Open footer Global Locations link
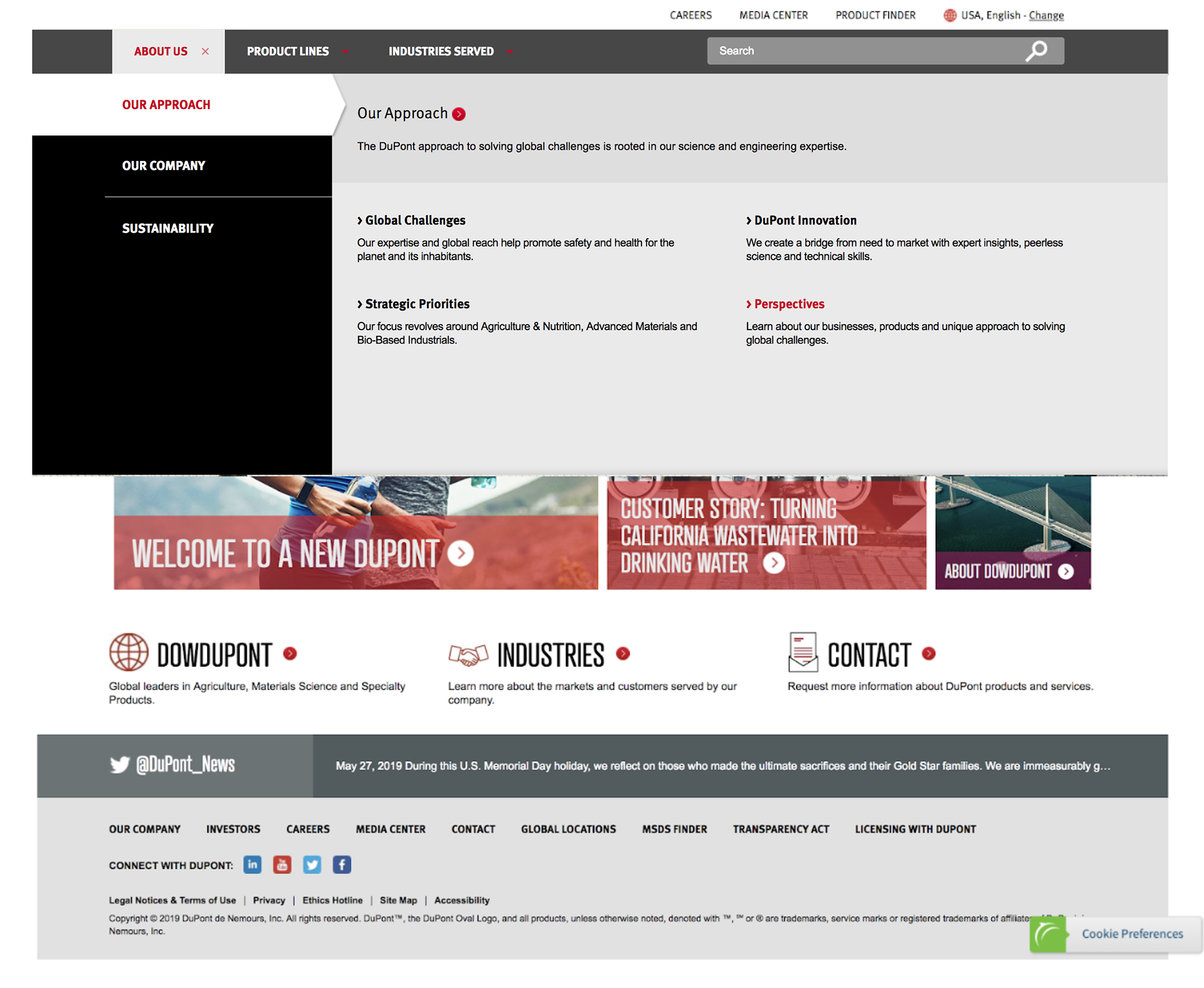Screen dimensions: 1204x988 tap(568, 829)
